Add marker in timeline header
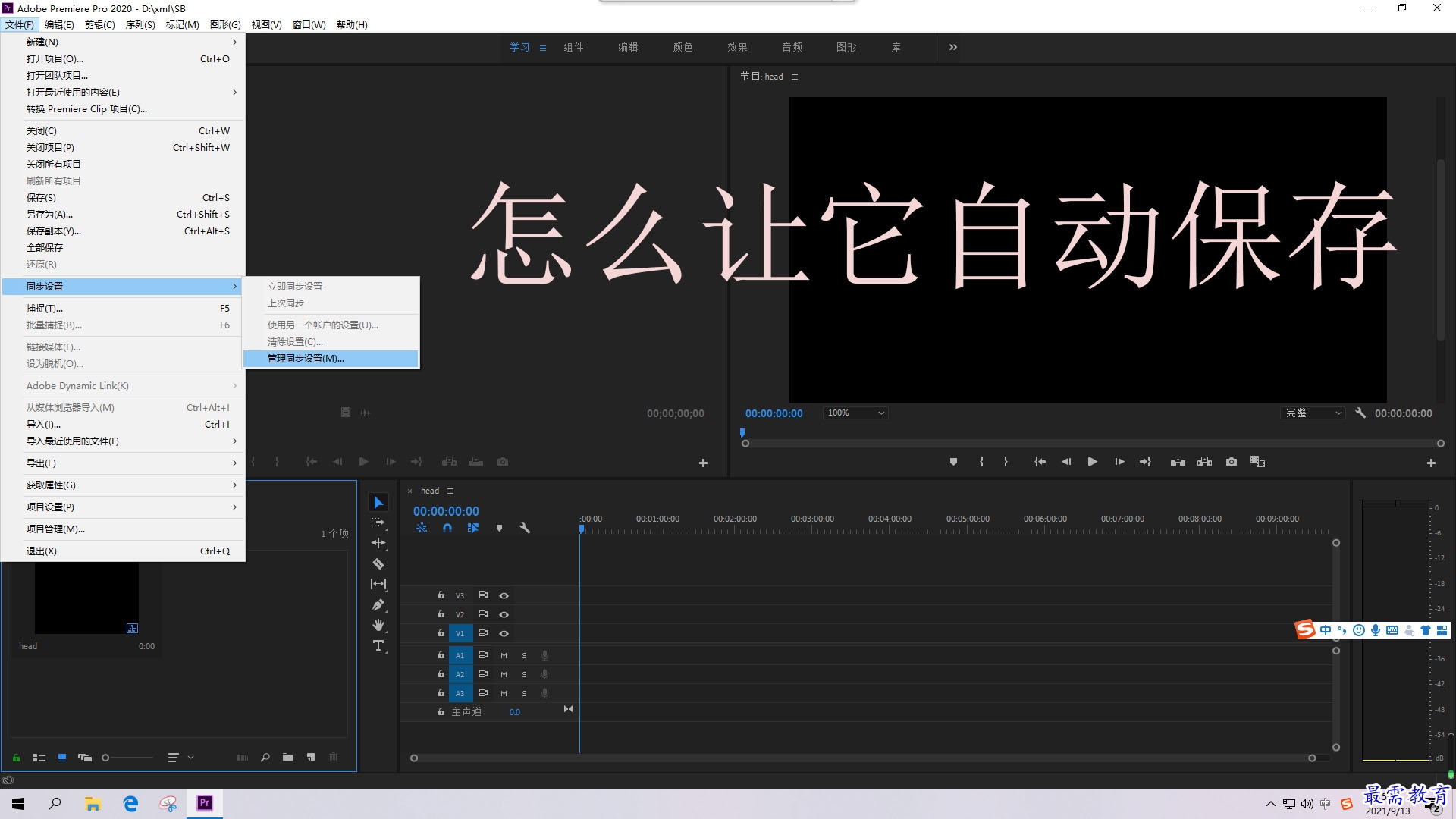The image size is (1456, 819). (x=499, y=528)
